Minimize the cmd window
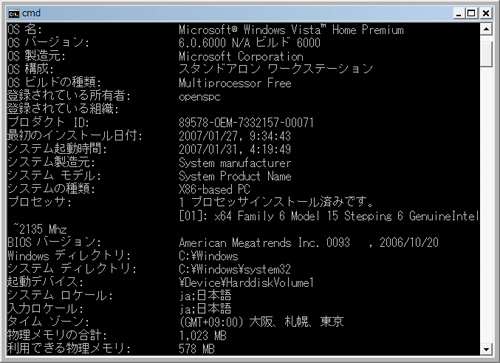500x363 pixels. coord(459,13)
